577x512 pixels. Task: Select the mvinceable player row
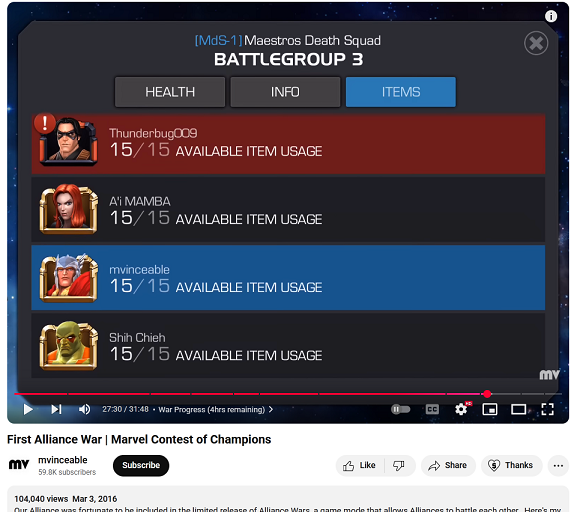point(288,278)
